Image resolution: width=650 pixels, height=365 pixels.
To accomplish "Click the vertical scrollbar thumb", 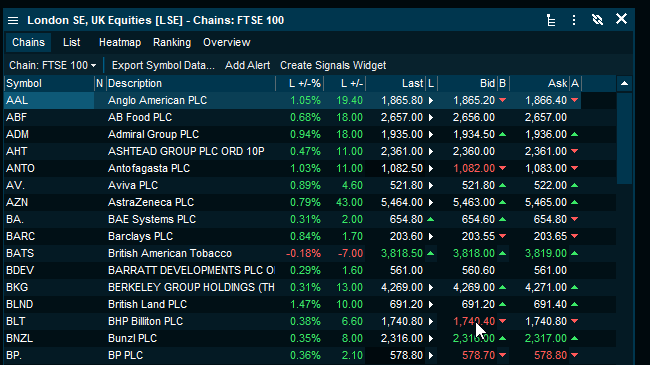I will pyautogui.click(x=624, y=138).
